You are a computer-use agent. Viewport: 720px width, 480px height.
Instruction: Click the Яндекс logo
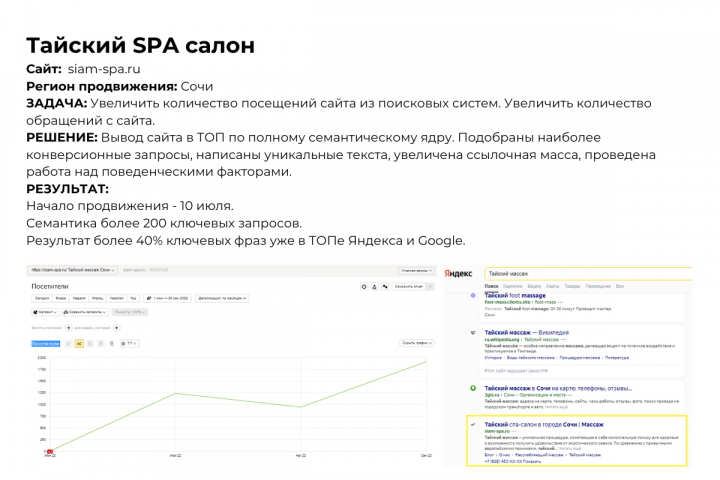pos(458,274)
